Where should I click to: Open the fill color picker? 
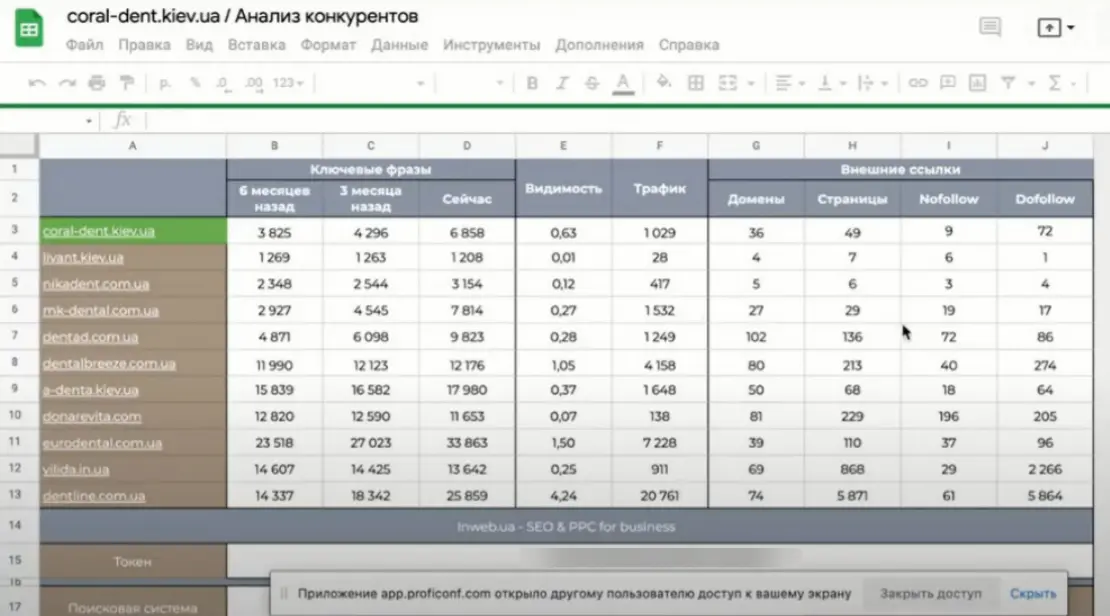[x=664, y=83]
